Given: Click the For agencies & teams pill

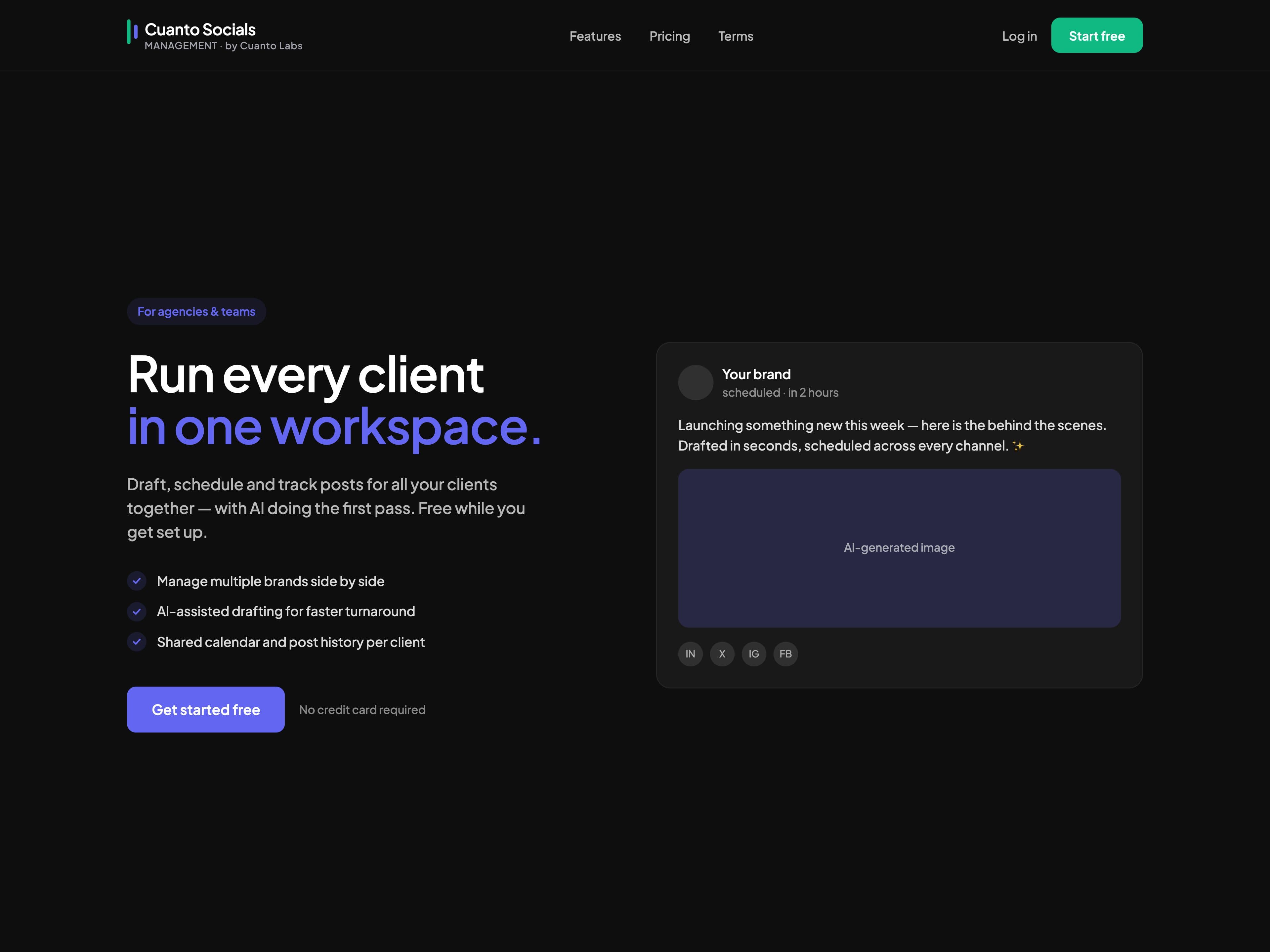Looking at the screenshot, I should [x=196, y=312].
